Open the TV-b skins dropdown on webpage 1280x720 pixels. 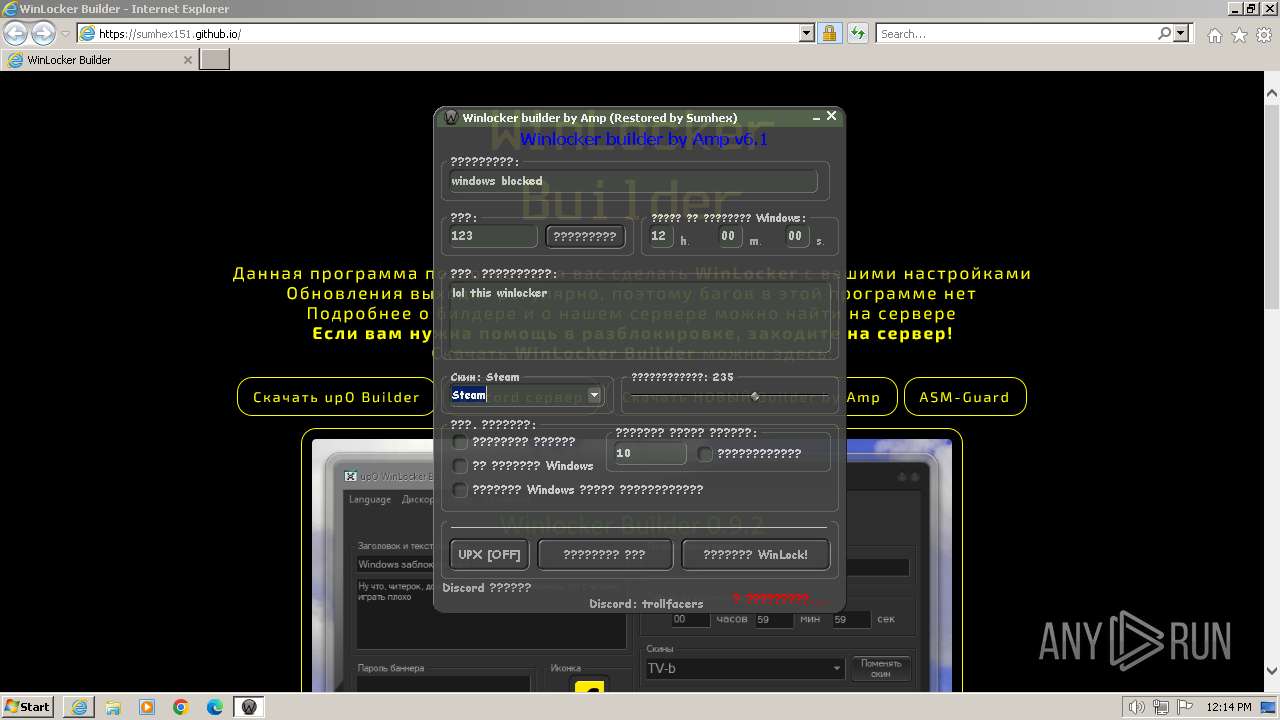coord(837,669)
